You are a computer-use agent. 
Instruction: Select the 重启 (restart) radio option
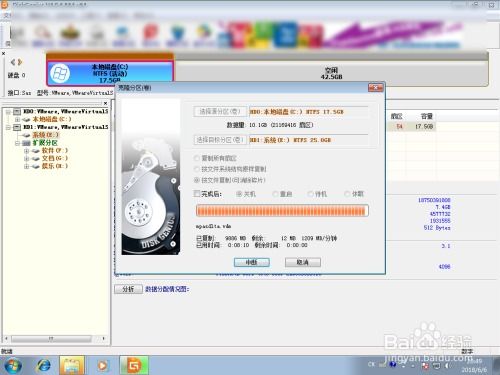(x=275, y=194)
